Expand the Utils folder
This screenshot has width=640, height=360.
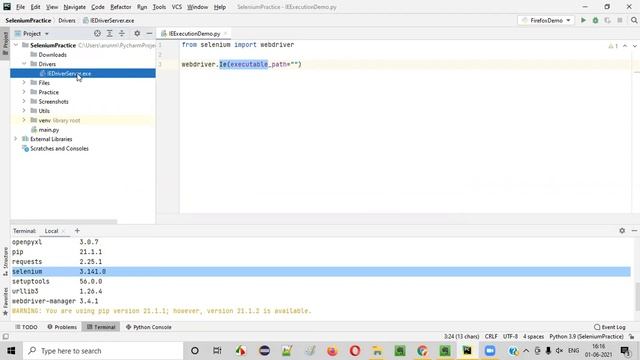pyautogui.click(x=24, y=111)
